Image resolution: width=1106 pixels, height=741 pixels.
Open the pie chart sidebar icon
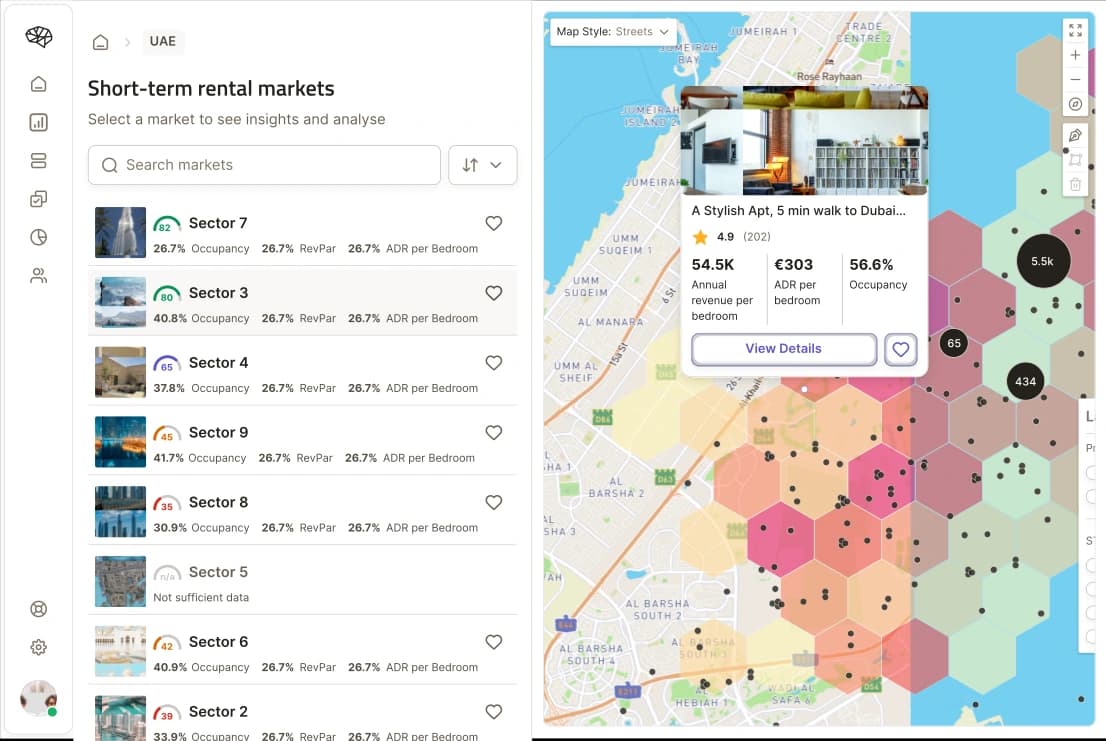[39, 237]
